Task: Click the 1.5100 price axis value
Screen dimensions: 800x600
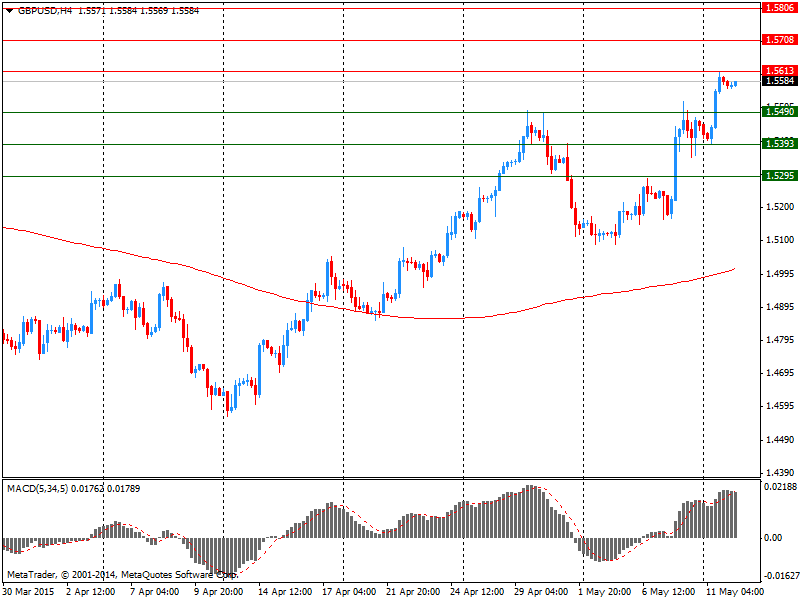Action: (x=780, y=240)
